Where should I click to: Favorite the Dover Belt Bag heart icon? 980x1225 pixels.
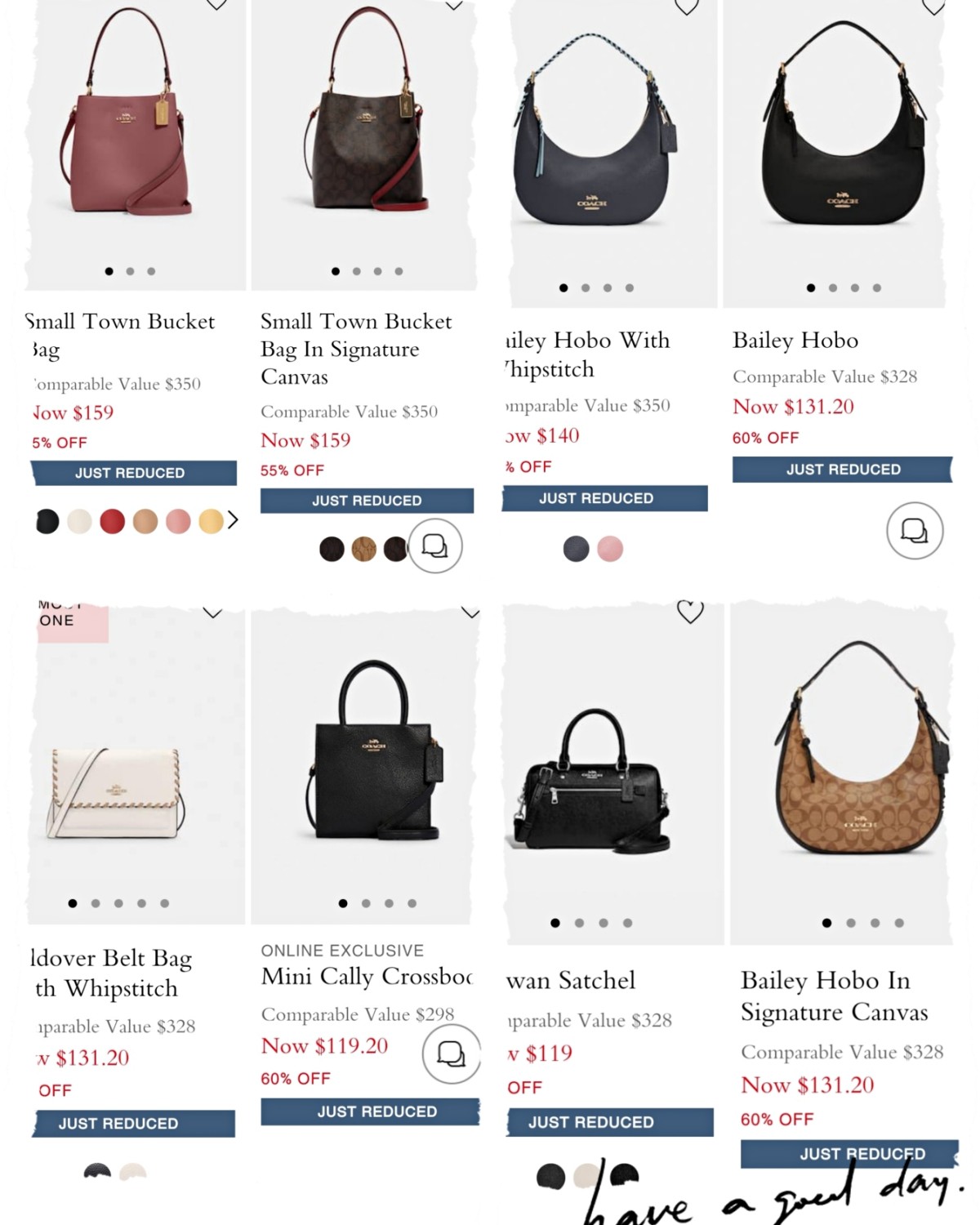[212, 612]
